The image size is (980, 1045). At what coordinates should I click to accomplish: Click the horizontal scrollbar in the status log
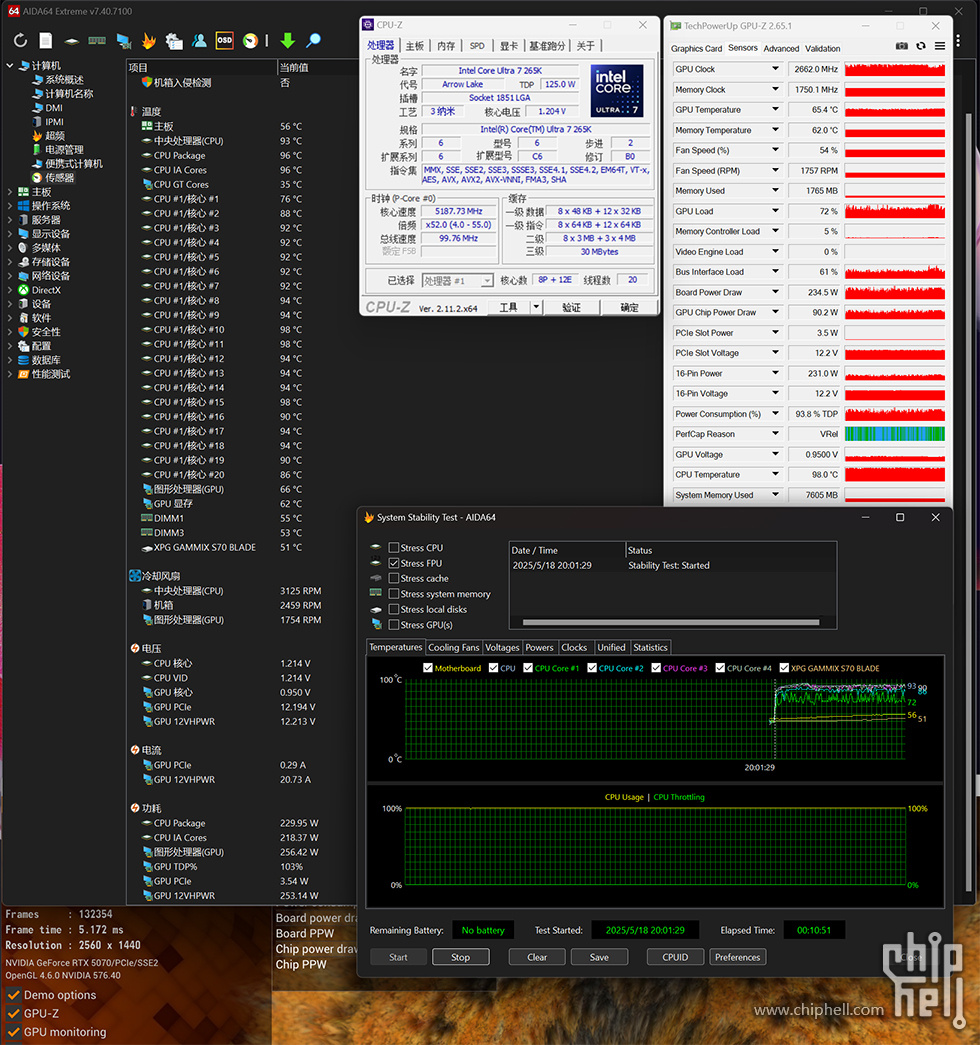click(x=671, y=622)
